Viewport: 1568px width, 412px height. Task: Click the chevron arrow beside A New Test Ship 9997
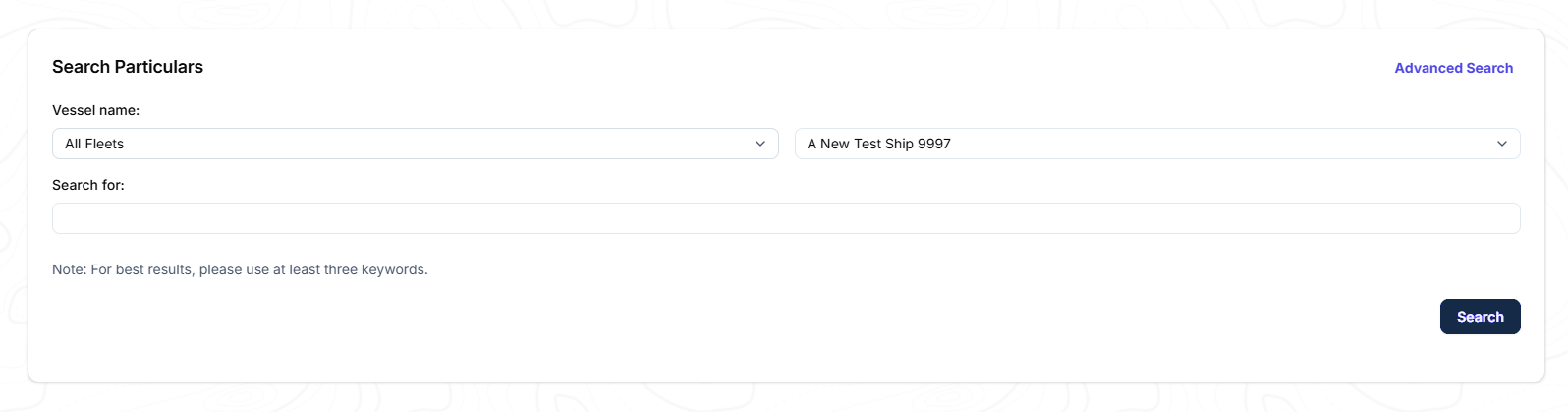[1502, 144]
